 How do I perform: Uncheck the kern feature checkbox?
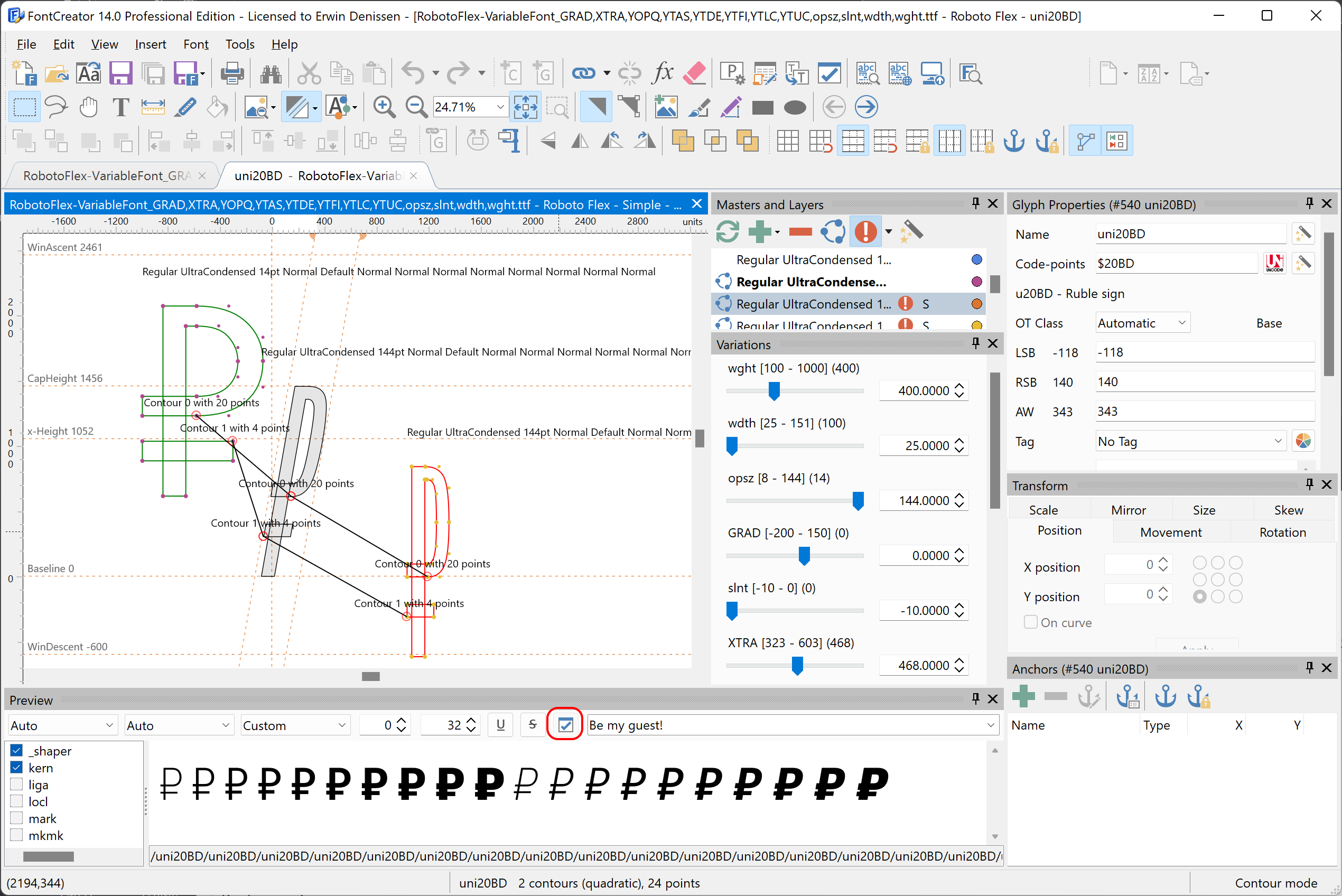click(16, 768)
